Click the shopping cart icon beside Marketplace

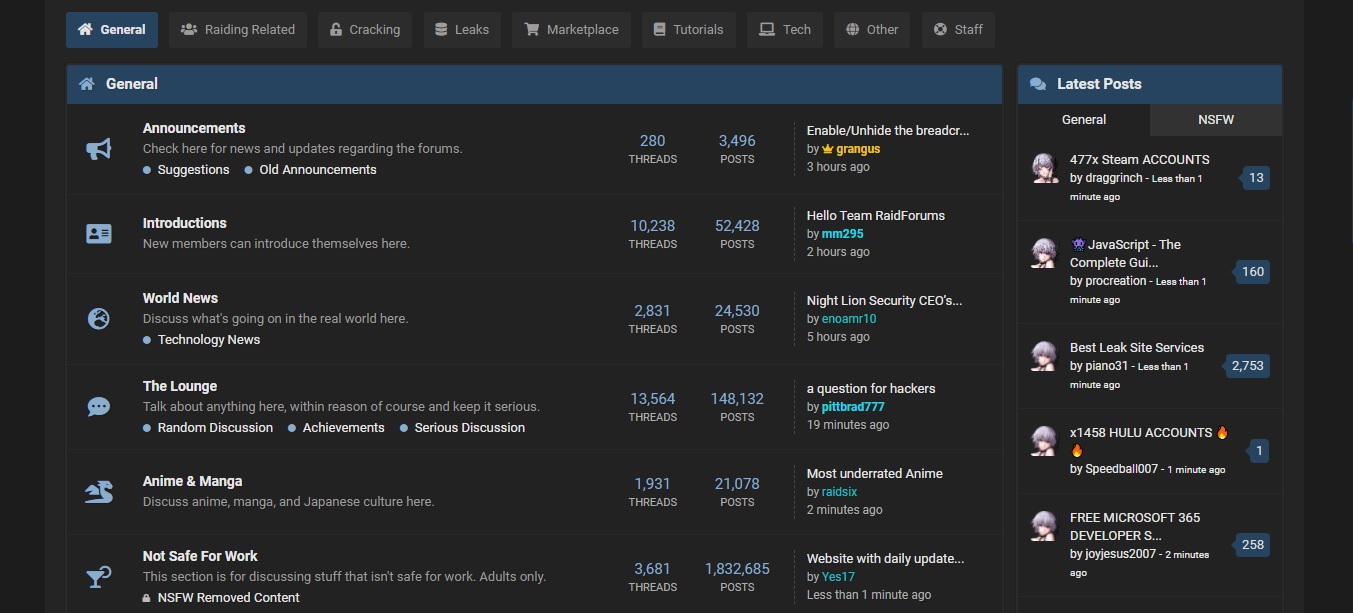point(531,29)
